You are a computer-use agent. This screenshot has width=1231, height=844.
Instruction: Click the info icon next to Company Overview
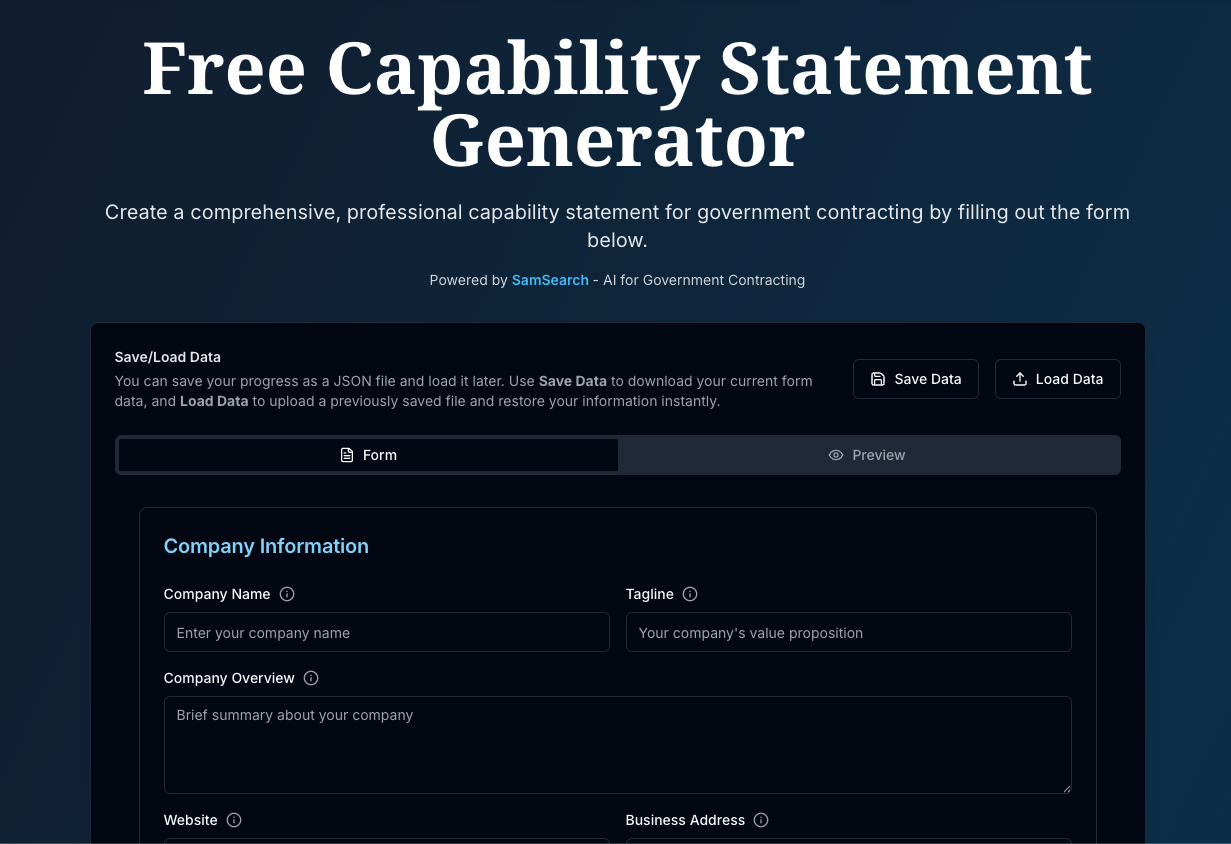(x=311, y=678)
